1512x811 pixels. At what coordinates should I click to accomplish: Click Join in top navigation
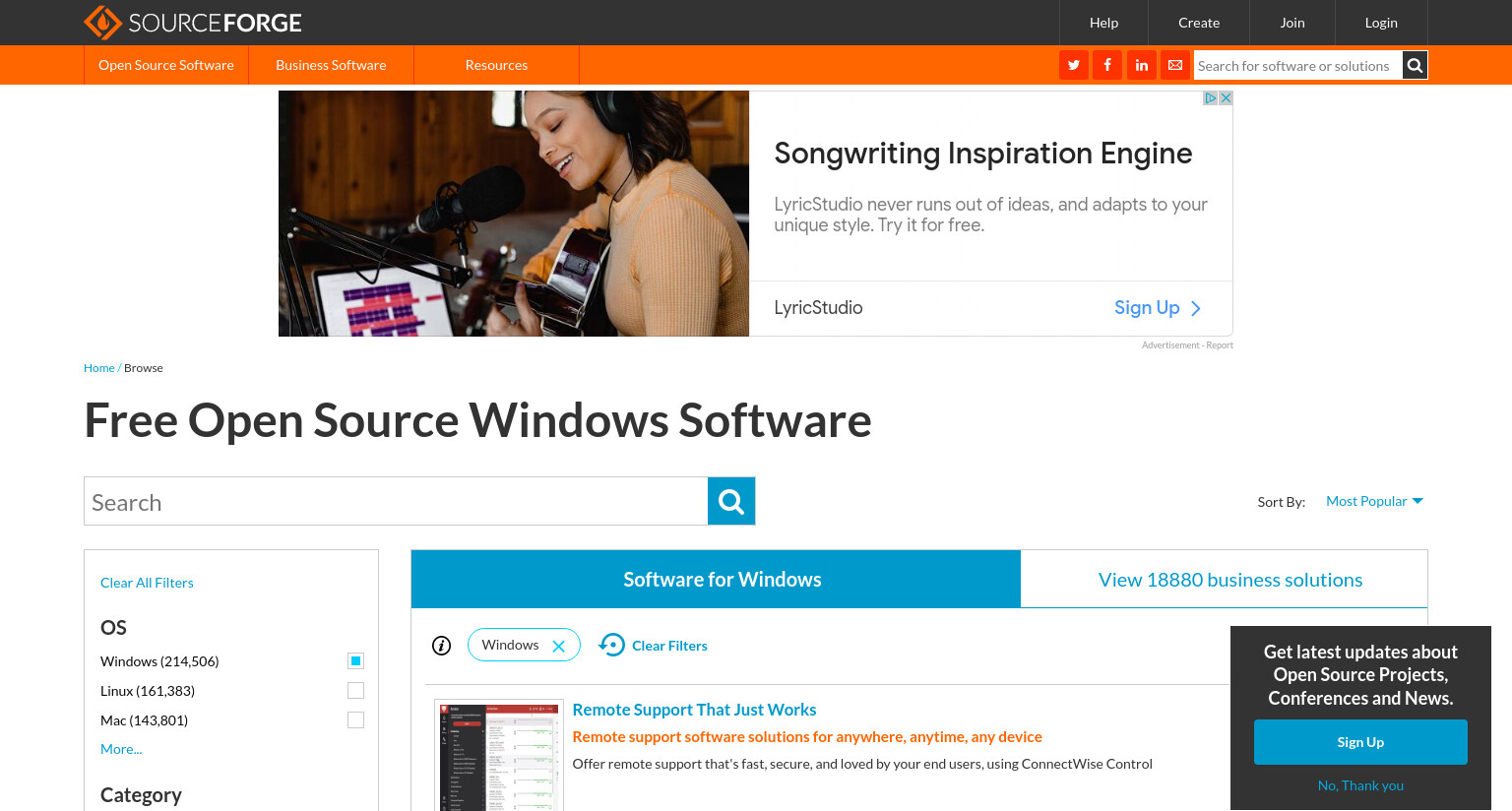(1292, 23)
